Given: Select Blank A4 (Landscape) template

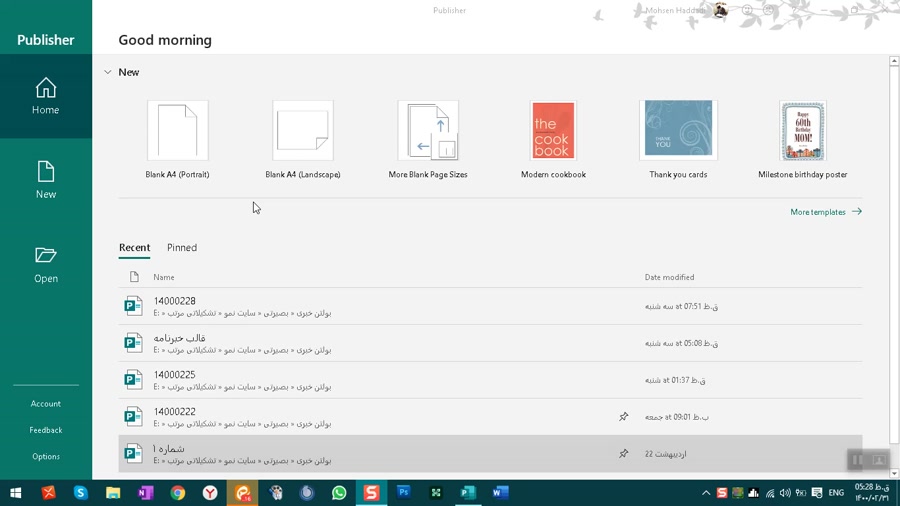Looking at the screenshot, I should click(303, 131).
